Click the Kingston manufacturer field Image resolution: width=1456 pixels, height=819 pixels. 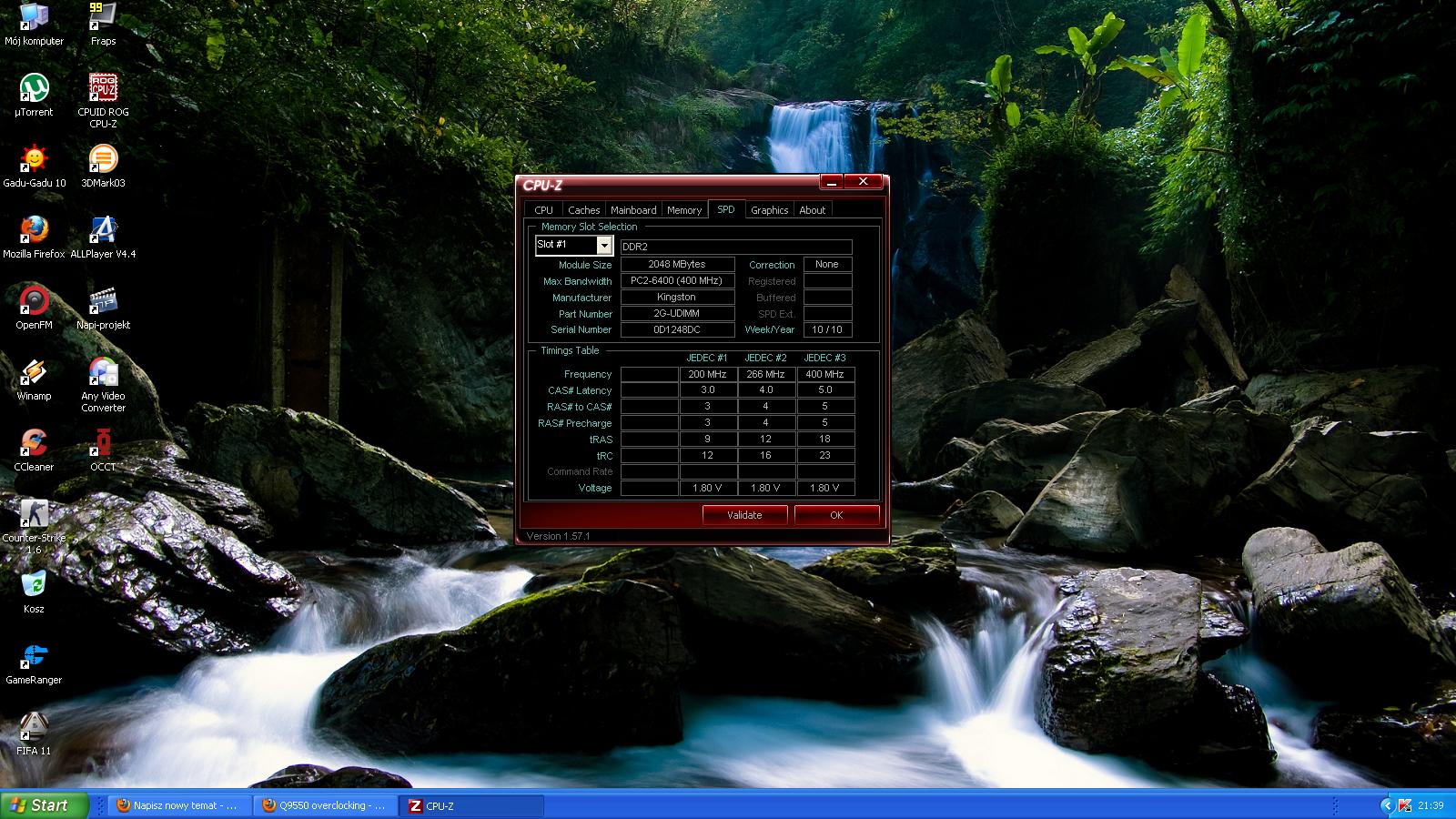coord(677,298)
